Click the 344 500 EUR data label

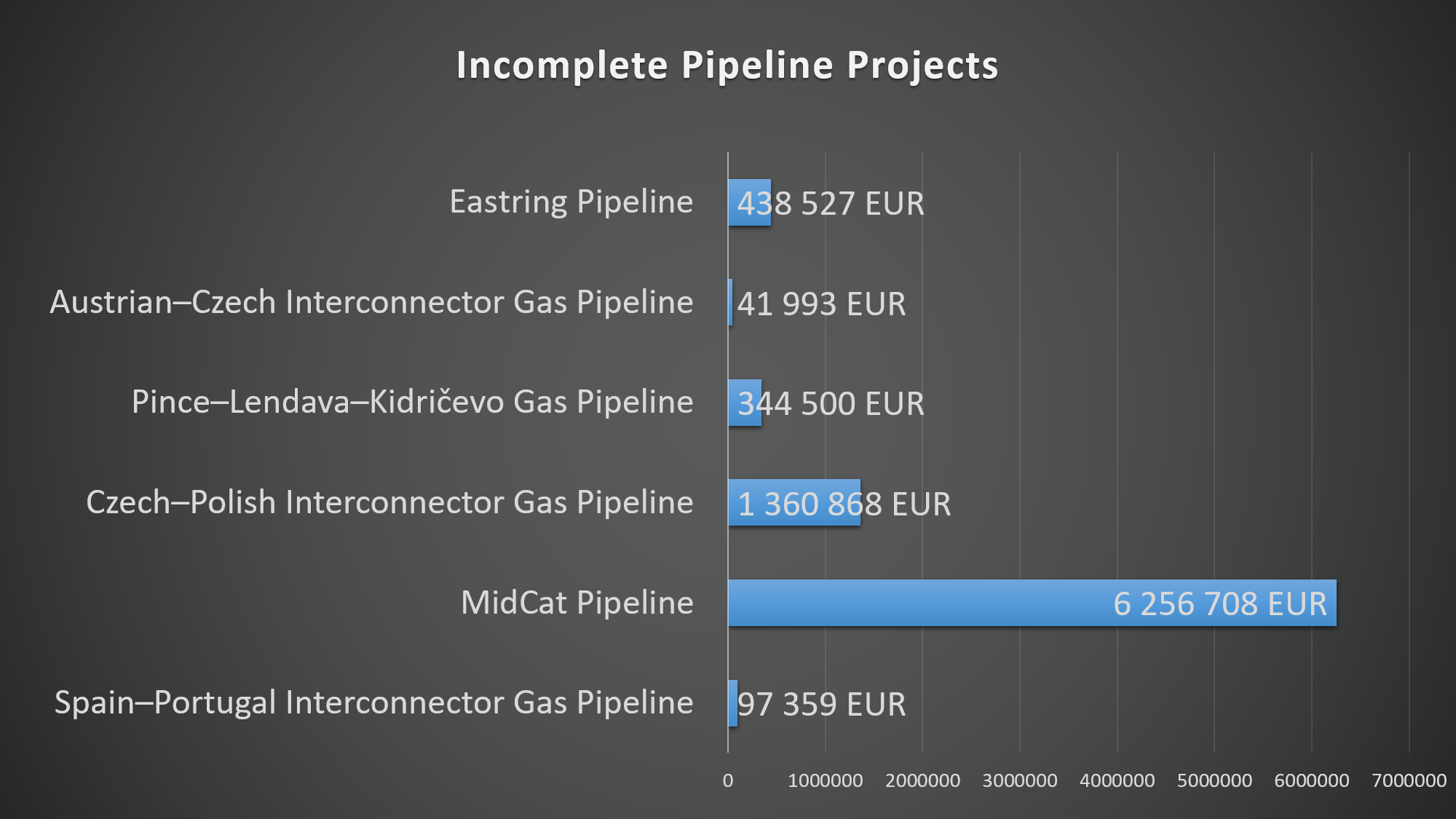point(830,403)
